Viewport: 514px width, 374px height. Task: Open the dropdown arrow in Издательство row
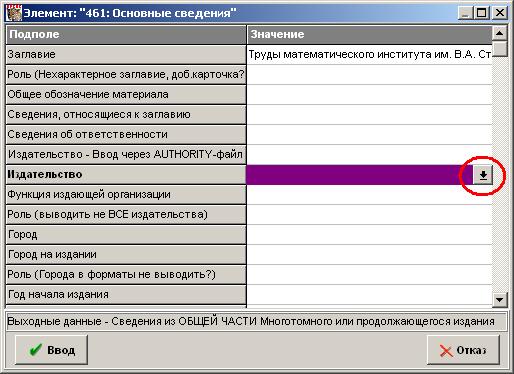(x=483, y=174)
